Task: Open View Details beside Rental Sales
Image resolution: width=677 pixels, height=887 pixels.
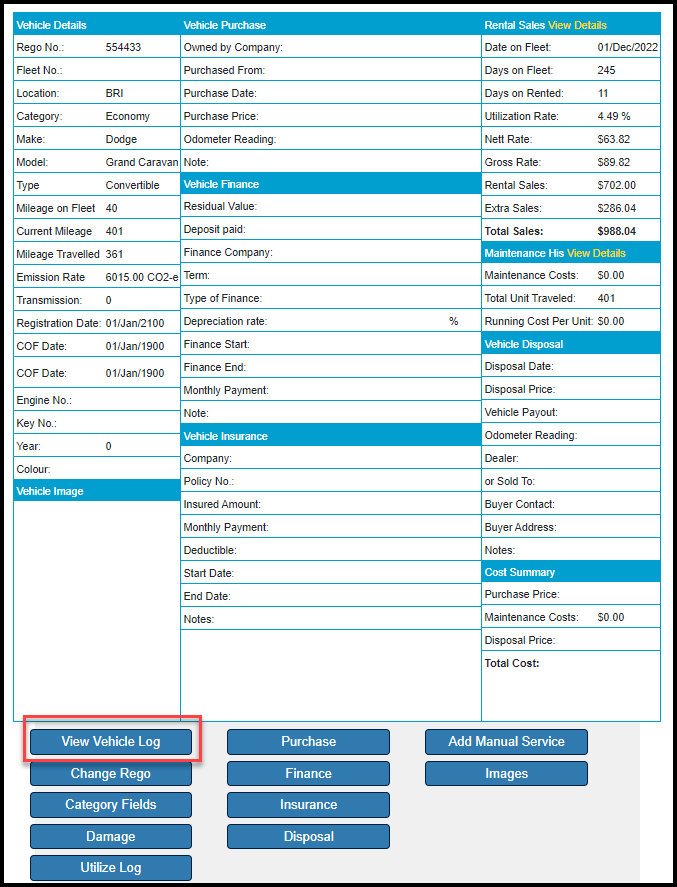Action: pos(577,25)
